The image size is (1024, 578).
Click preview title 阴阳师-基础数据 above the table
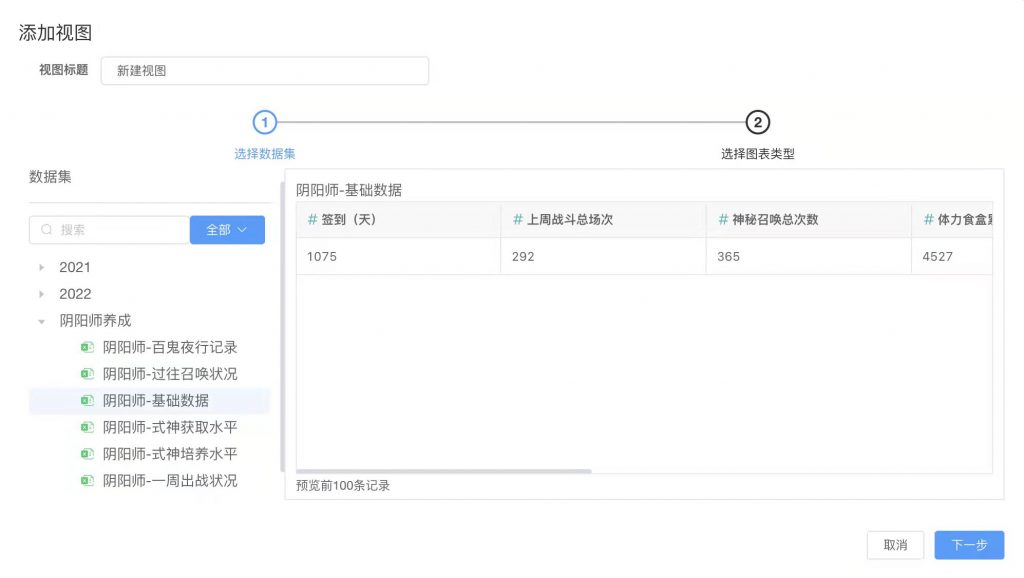click(349, 190)
